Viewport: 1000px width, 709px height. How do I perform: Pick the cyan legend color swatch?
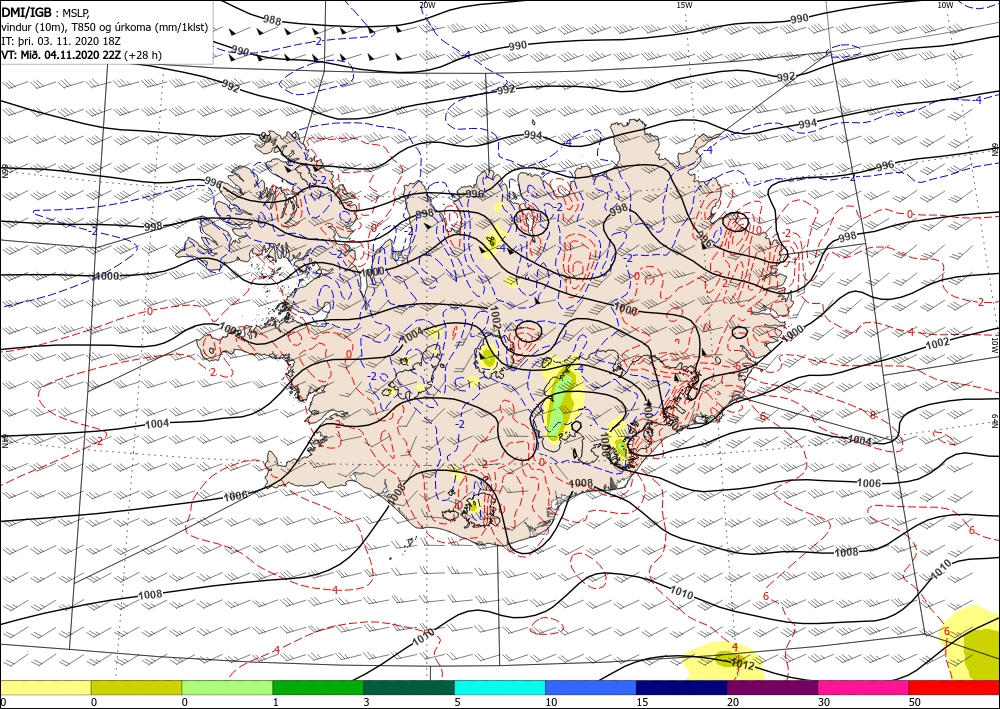500,687
